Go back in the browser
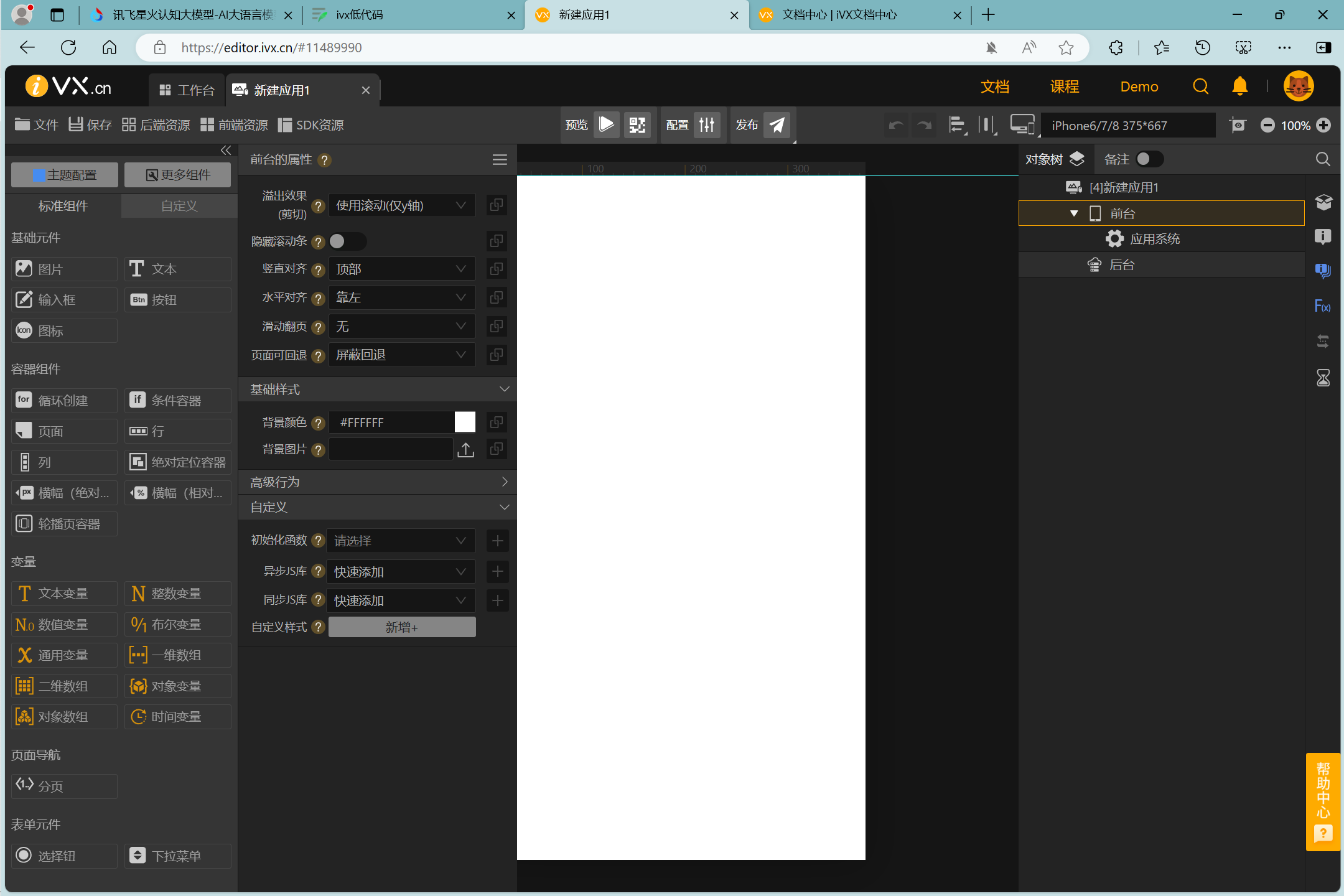Image resolution: width=1344 pixels, height=896 pixels. pos(27,47)
